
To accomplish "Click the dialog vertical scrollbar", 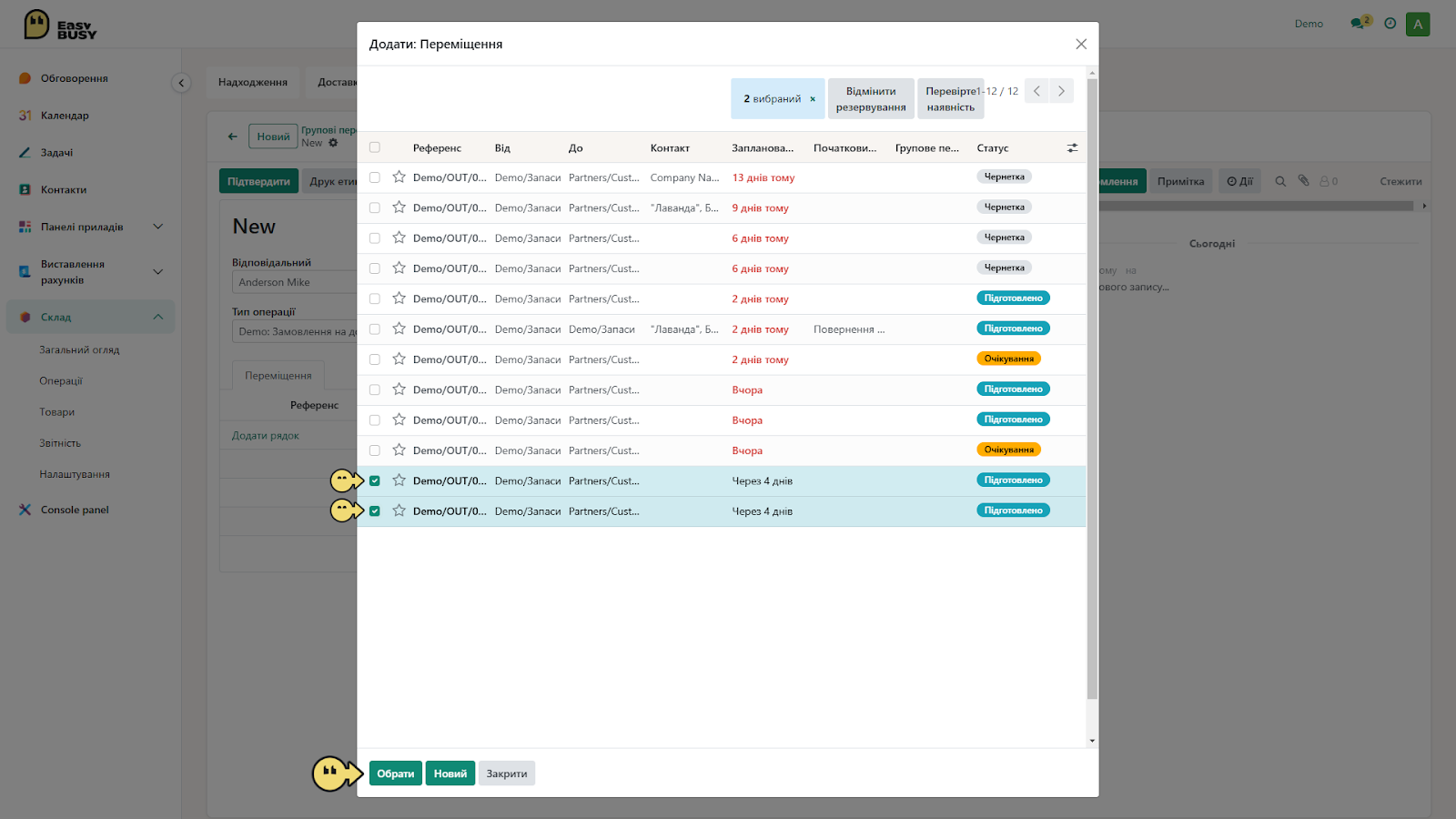I will coord(1092,389).
